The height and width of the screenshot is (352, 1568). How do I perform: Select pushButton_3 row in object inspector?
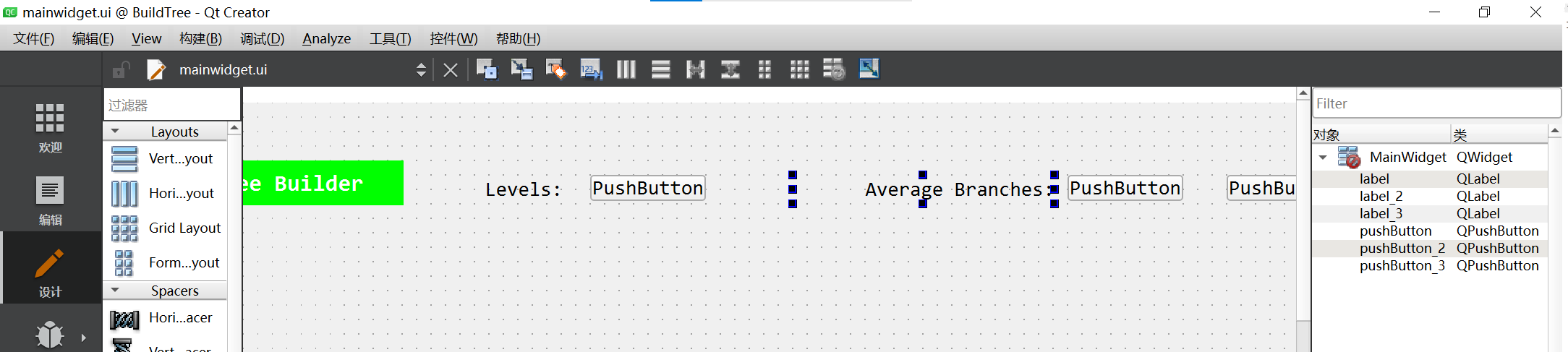pos(1429,265)
